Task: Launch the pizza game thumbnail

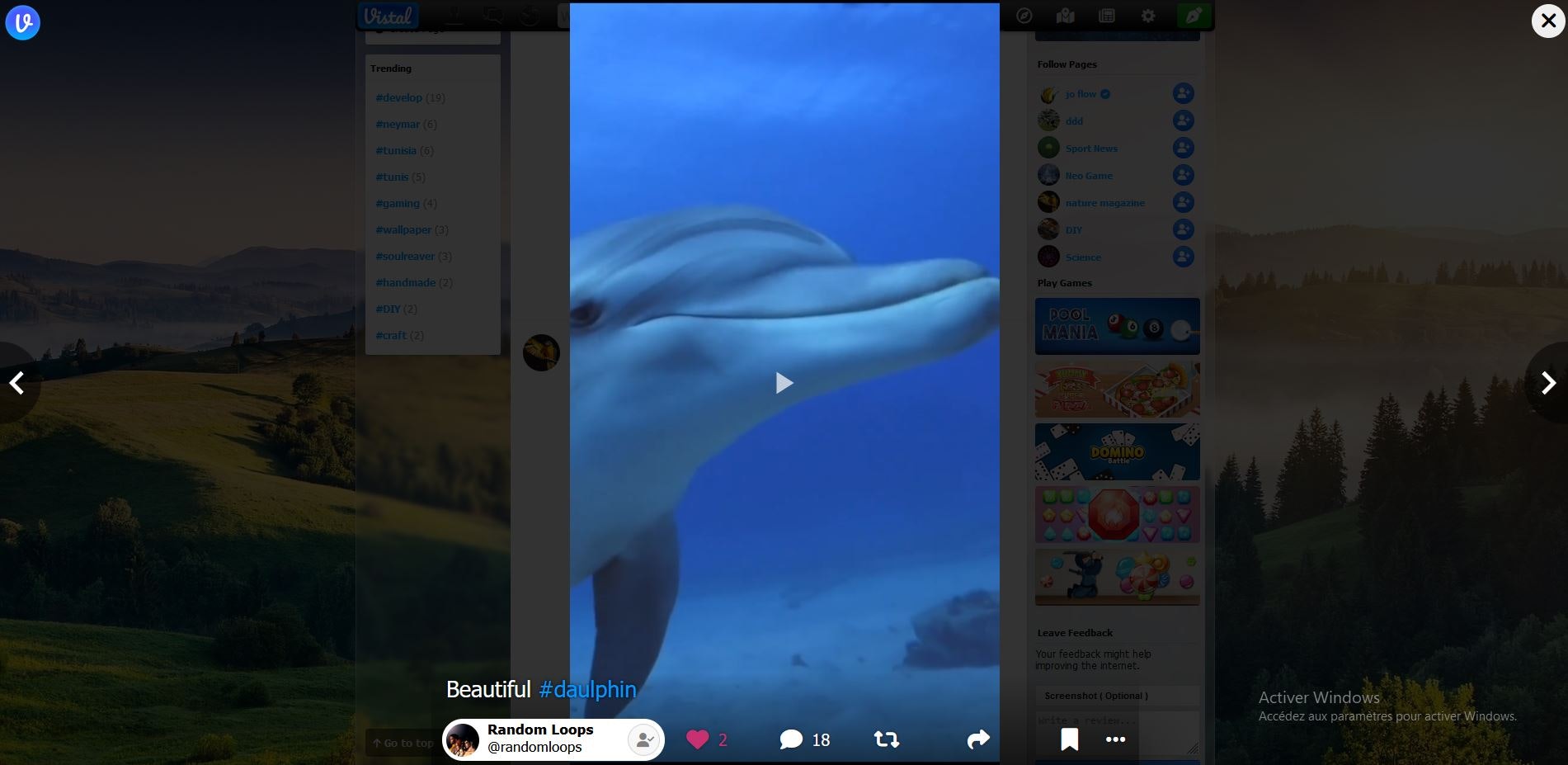Action: coord(1118,389)
